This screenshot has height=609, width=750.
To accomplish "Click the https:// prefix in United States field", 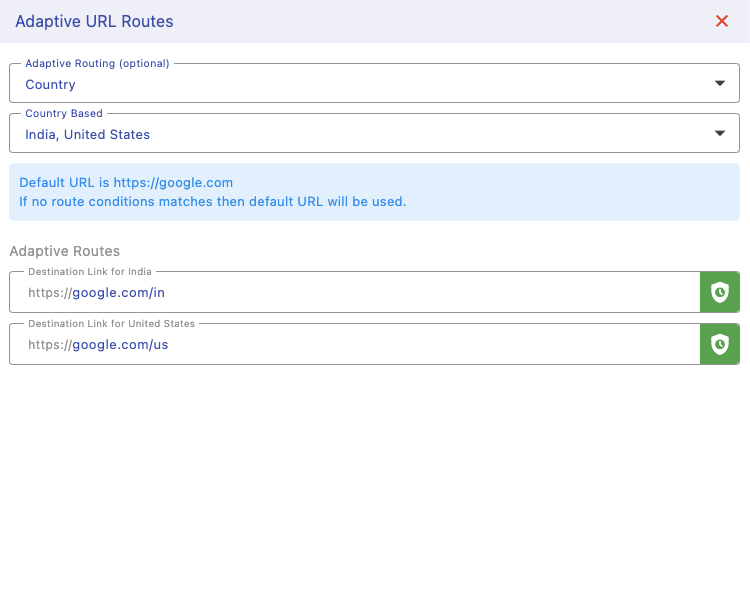I will coord(49,345).
